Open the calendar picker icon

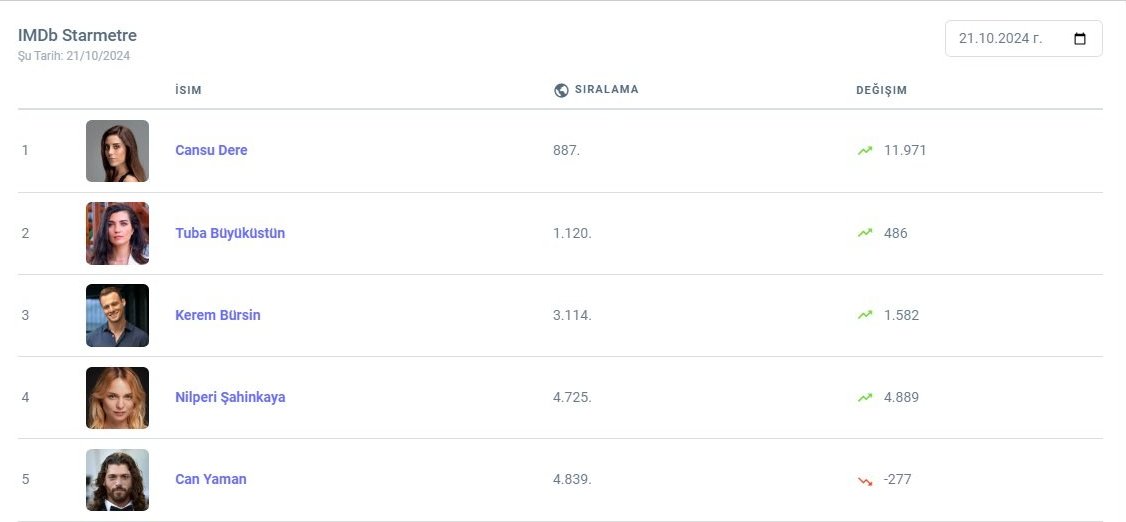coord(1080,39)
